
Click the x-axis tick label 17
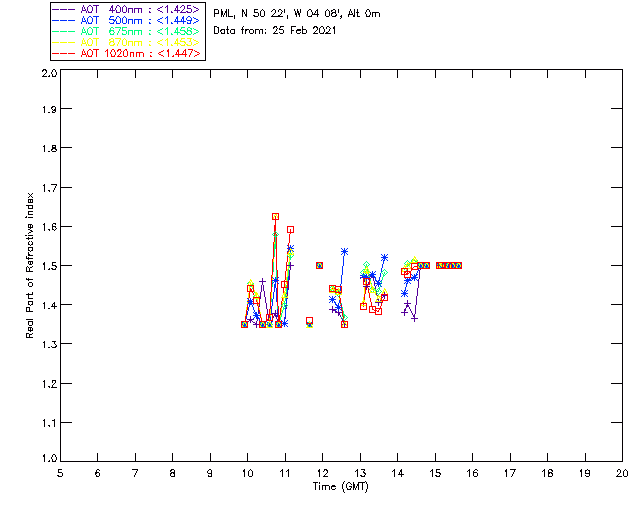coord(510,473)
